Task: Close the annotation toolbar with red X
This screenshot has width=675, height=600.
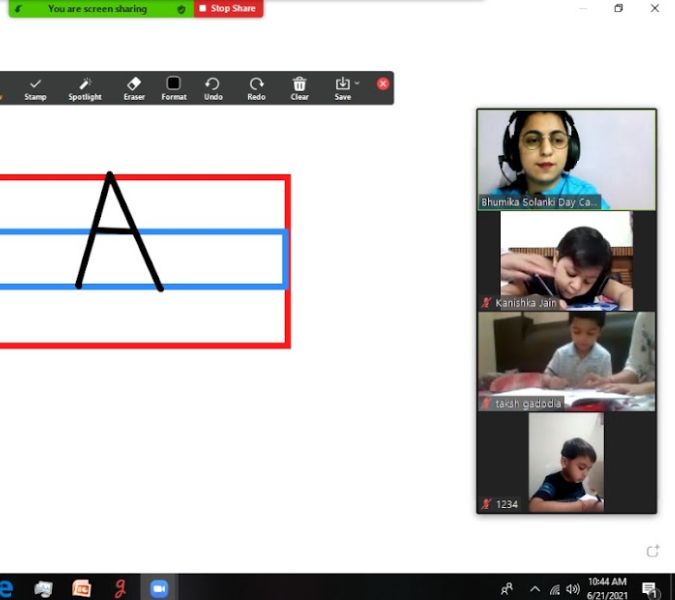Action: 383,84
